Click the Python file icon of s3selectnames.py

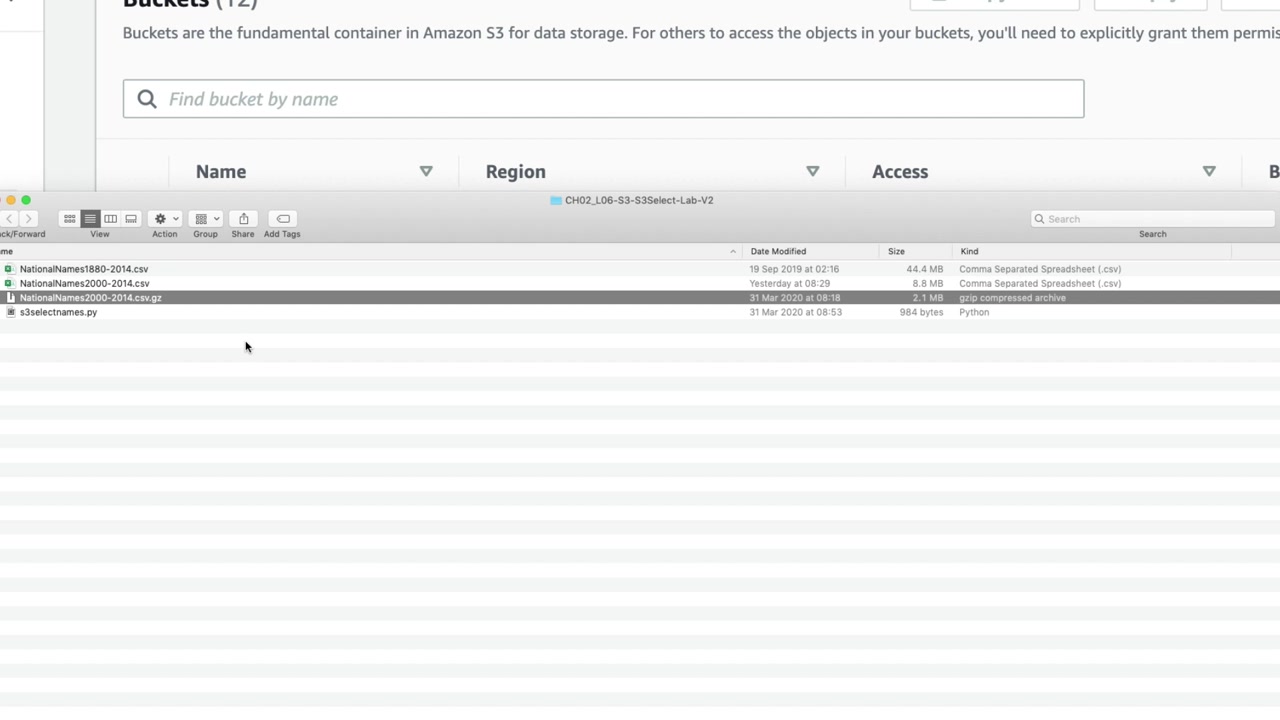pyautogui.click(x=11, y=312)
